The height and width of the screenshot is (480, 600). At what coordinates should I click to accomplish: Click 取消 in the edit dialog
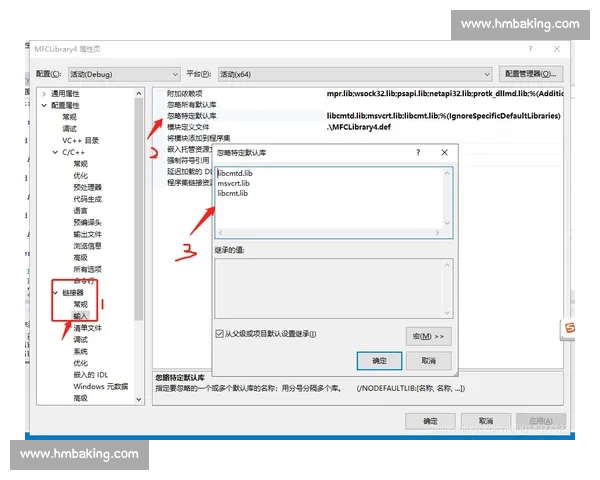(x=429, y=361)
